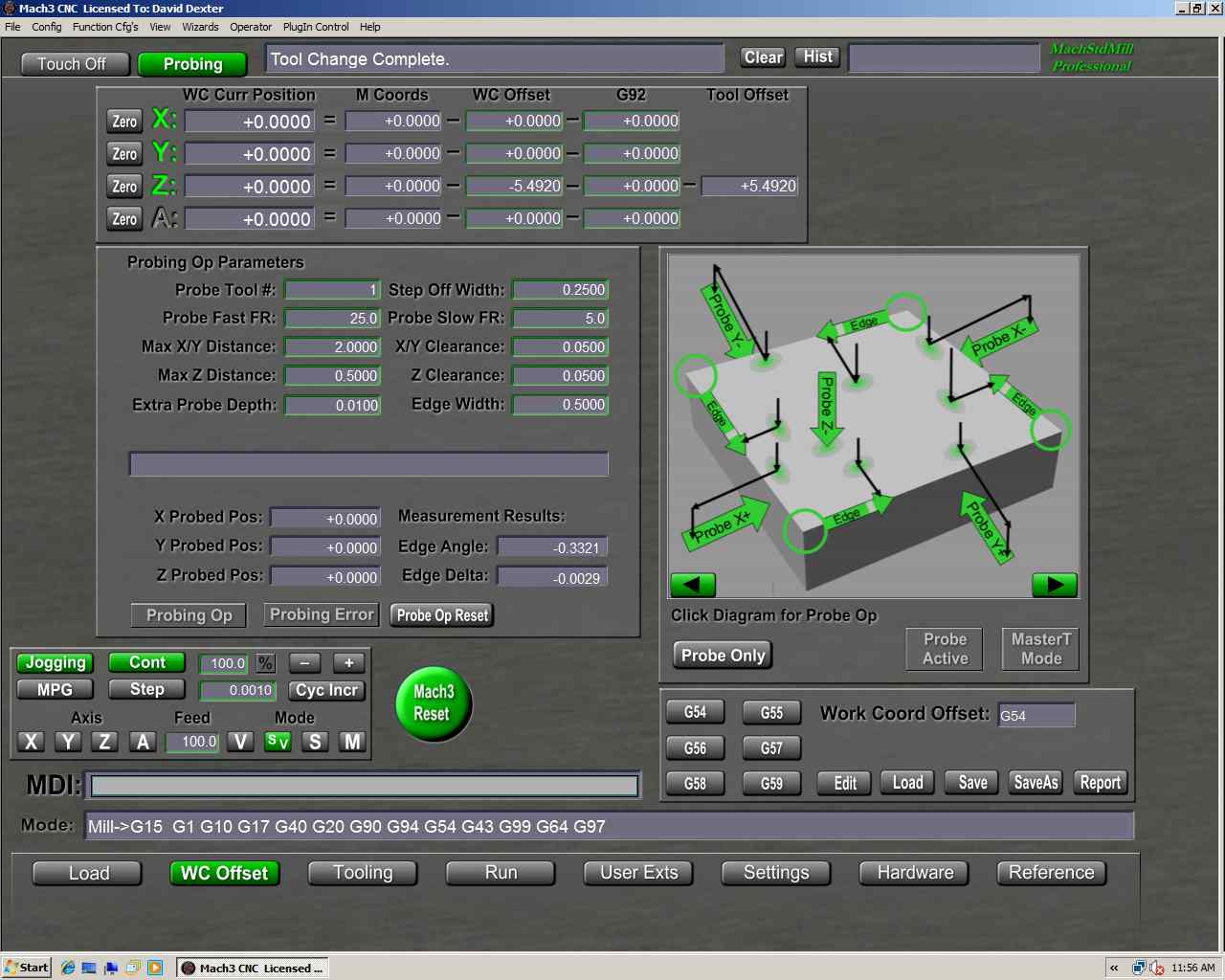1225x980 pixels.
Task: Toggle MasterT Mode
Action: pyautogui.click(x=1039, y=648)
